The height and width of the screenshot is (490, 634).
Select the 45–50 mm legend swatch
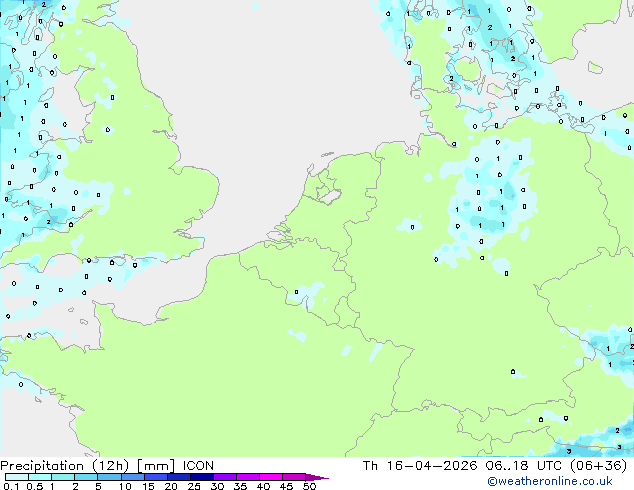click(294, 477)
